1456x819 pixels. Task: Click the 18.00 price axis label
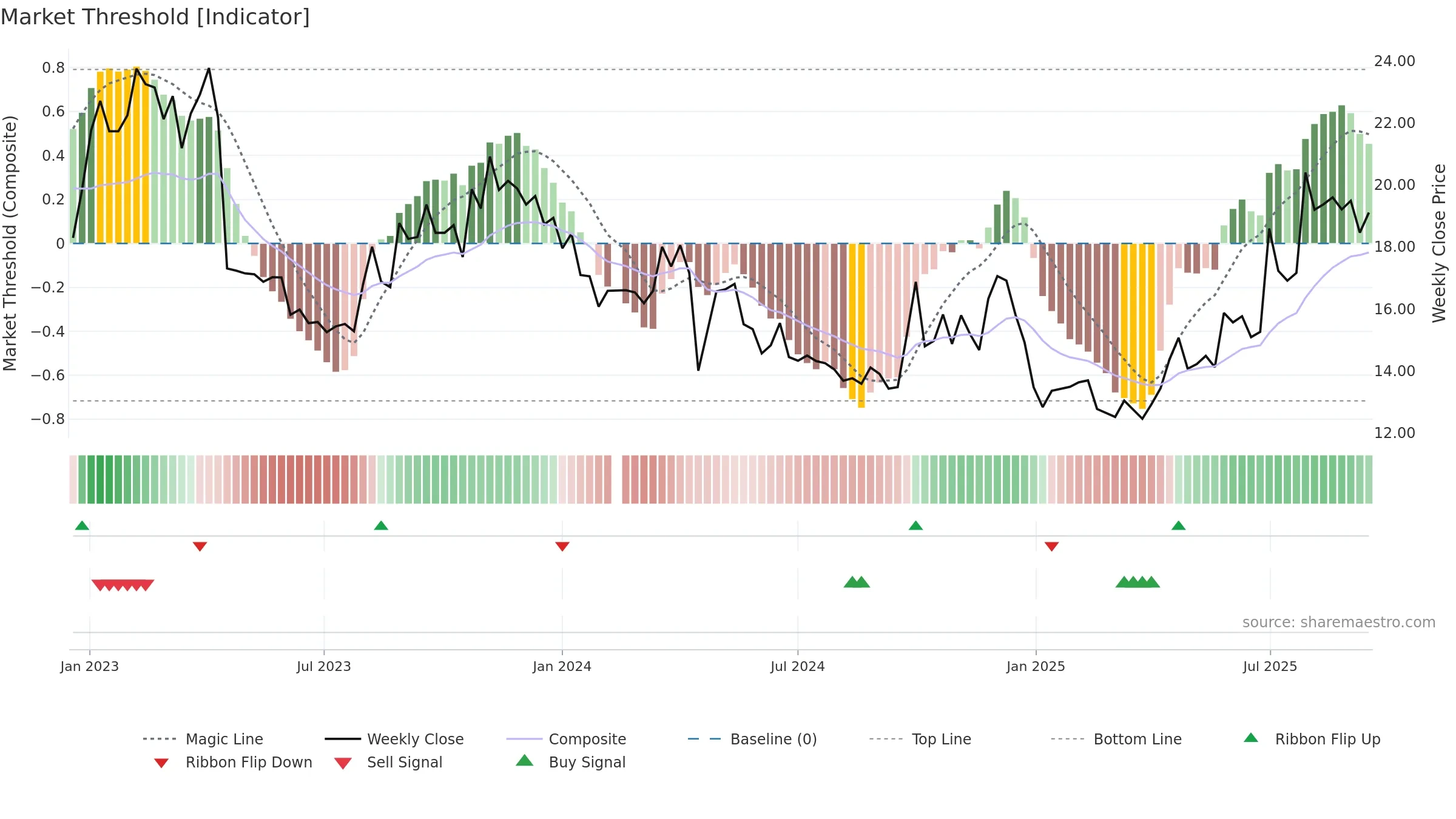[1394, 247]
